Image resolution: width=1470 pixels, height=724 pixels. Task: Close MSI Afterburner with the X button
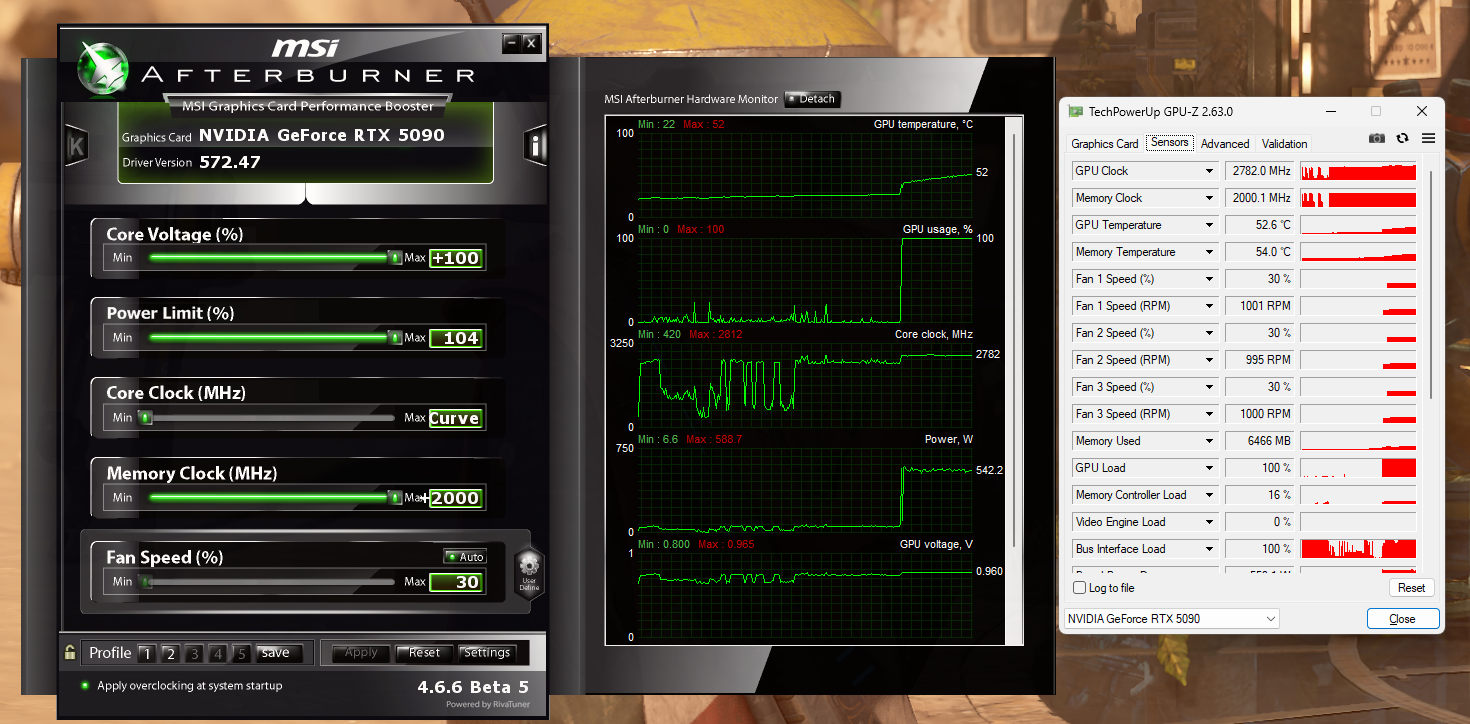[531, 43]
